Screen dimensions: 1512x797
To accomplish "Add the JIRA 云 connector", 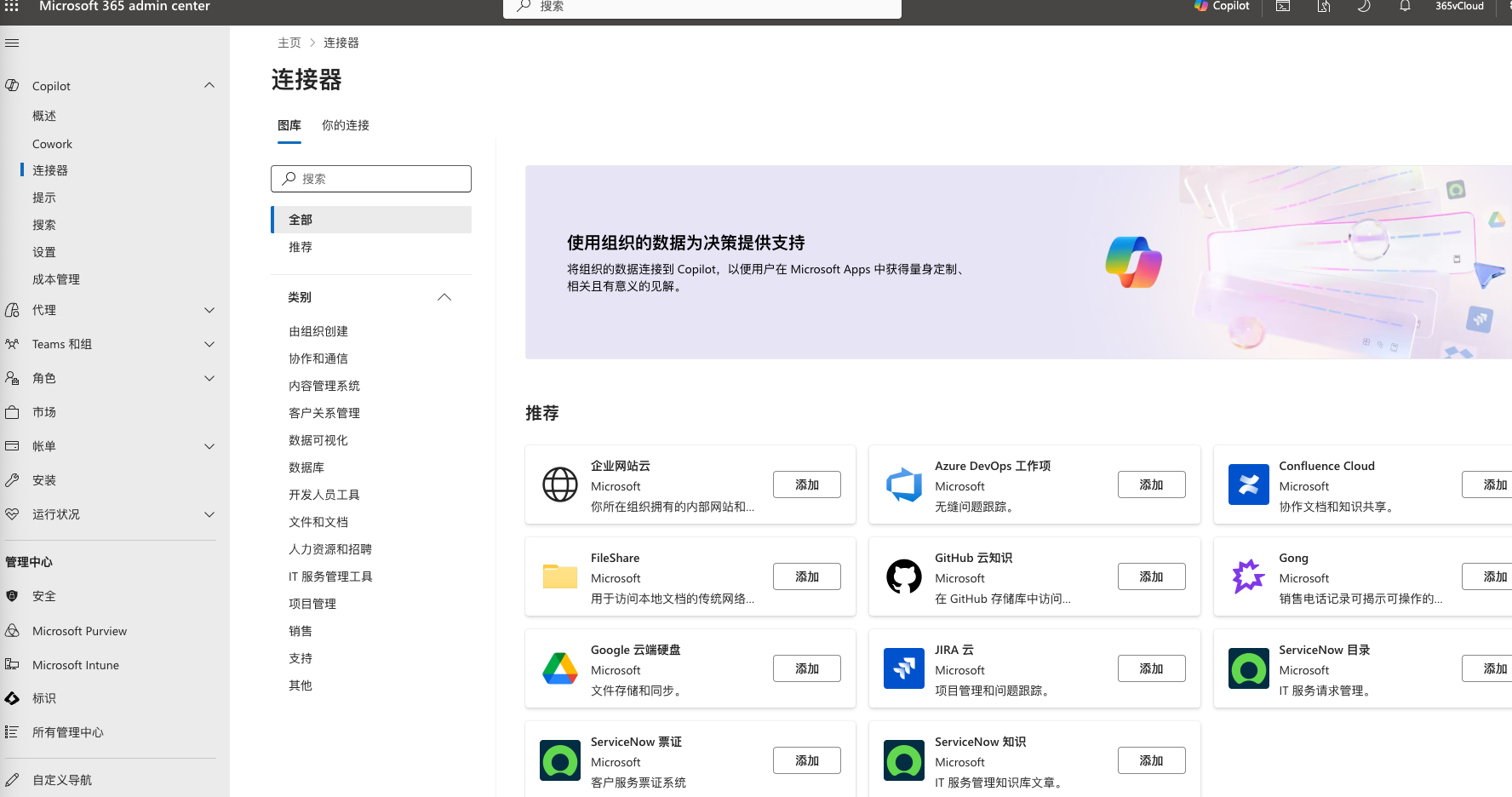I will pos(1151,668).
